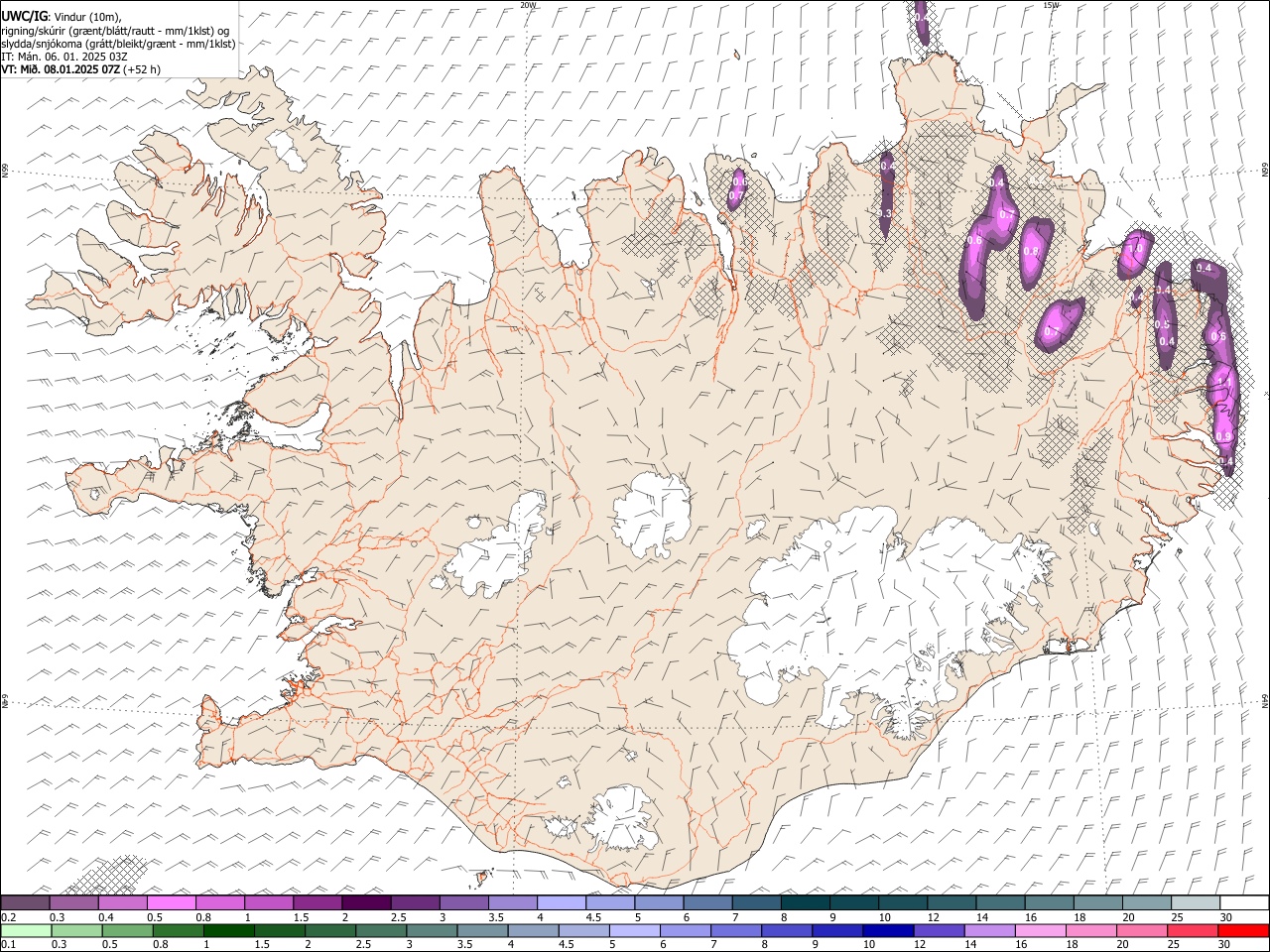The height and width of the screenshot is (952, 1270).
Task: Pick the violet swatch labeled 14, bottom row
Action: click(989, 930)
